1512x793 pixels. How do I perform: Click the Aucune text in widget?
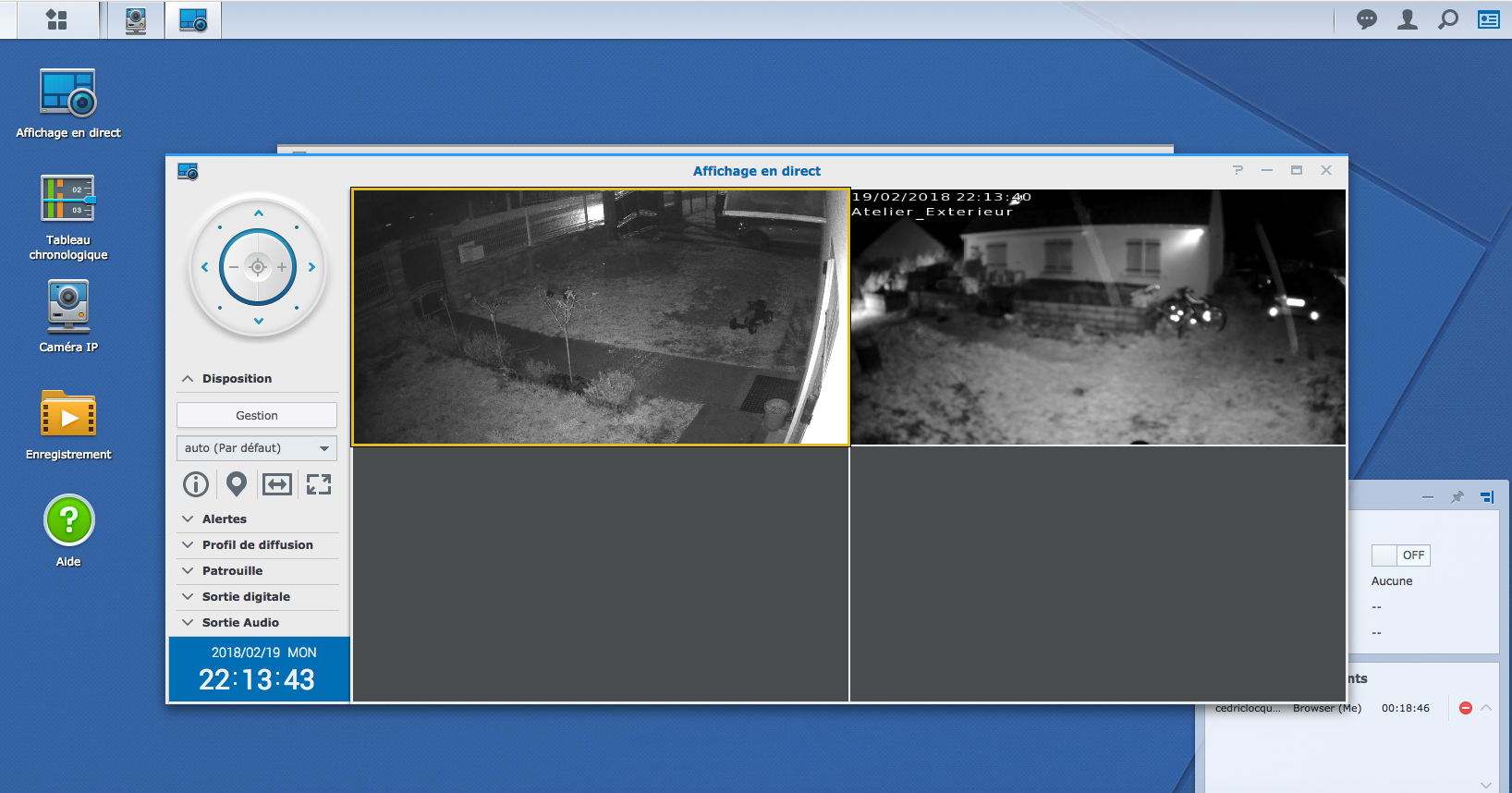[1392, 581]
